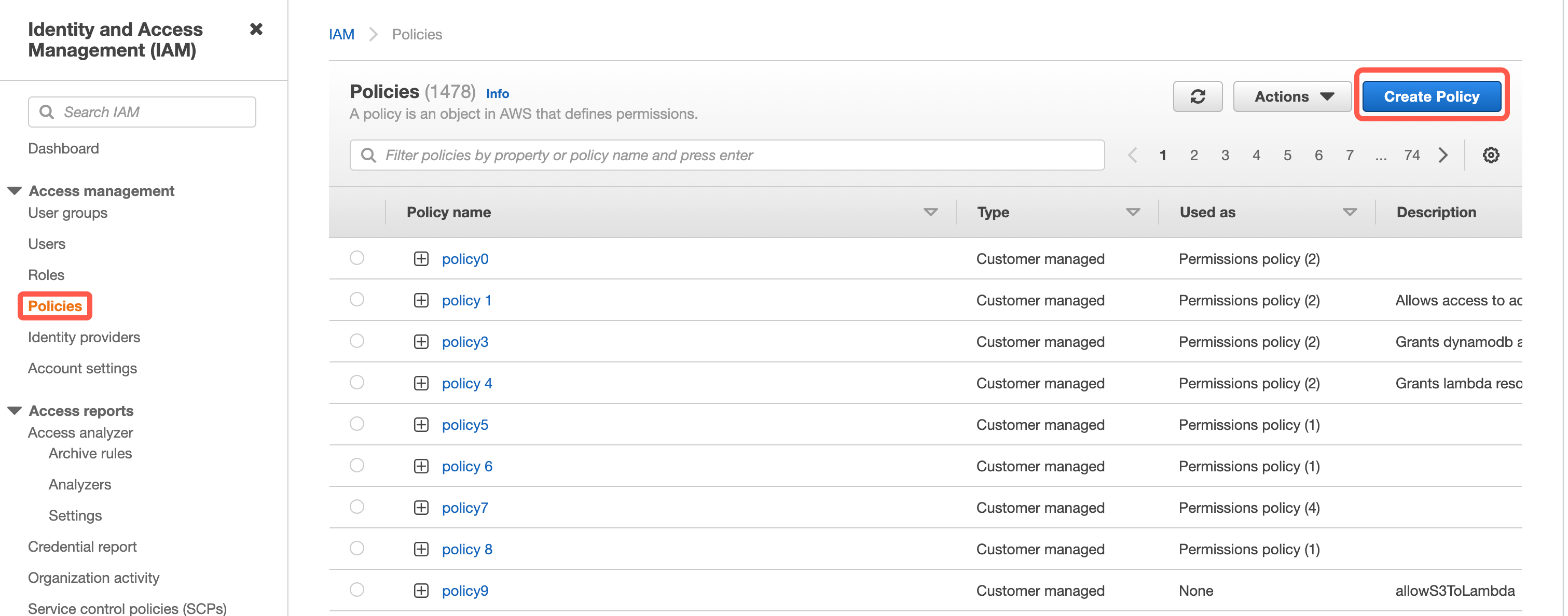Screen dimensions: 1568x616
Task: Click the Filter policies input field
Action: click(727, 155)
